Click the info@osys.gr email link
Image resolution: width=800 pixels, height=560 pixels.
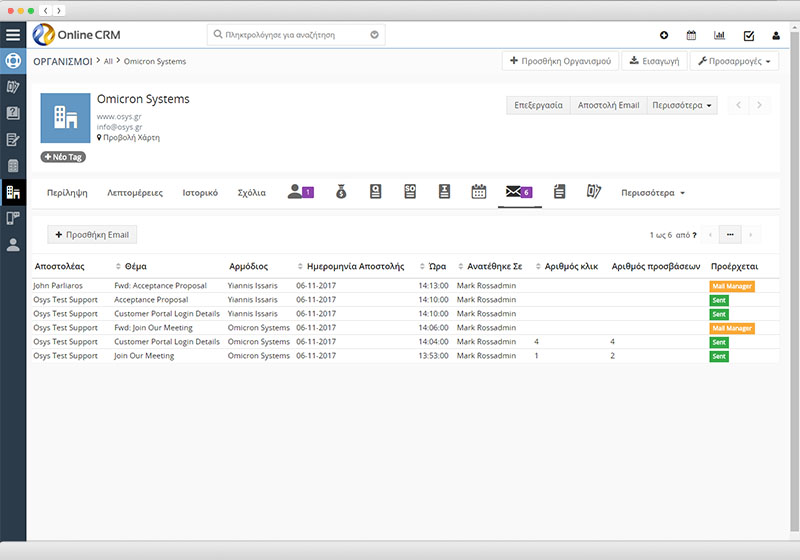point(119,127)
